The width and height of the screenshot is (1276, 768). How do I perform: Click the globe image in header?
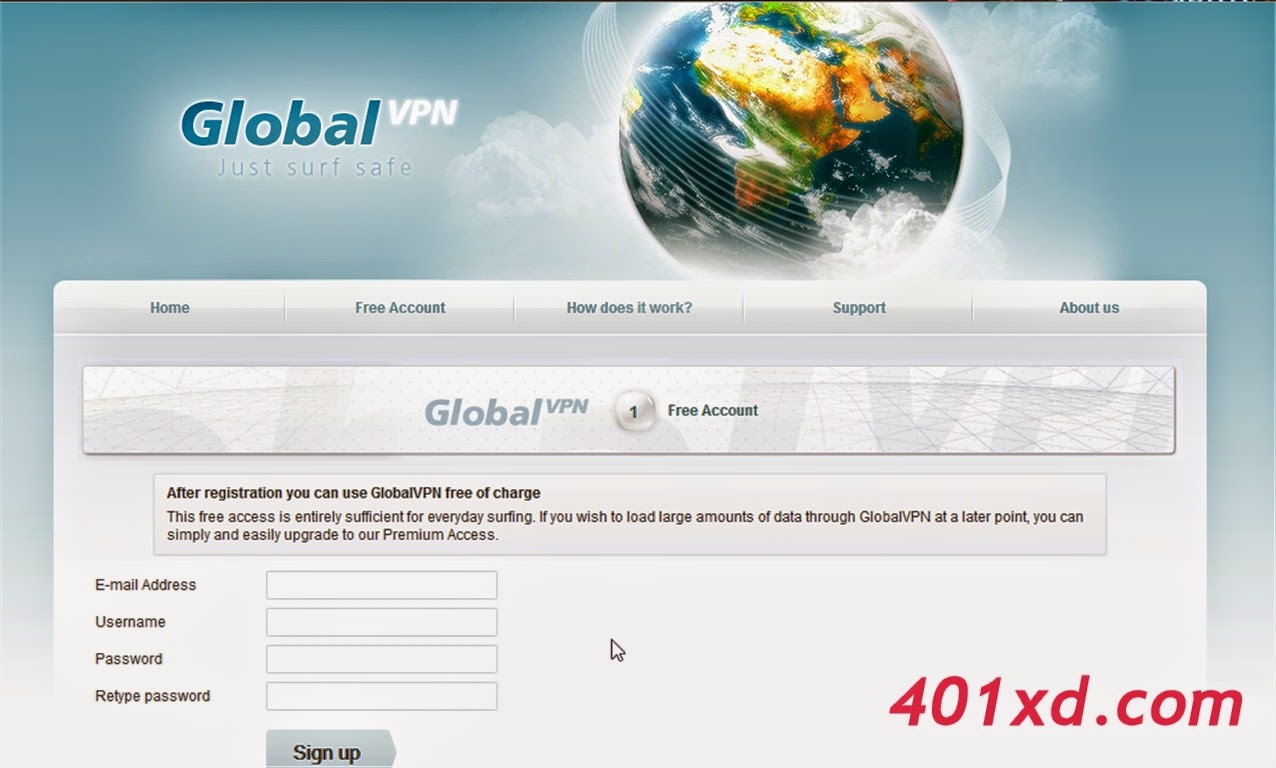[791, 137]
